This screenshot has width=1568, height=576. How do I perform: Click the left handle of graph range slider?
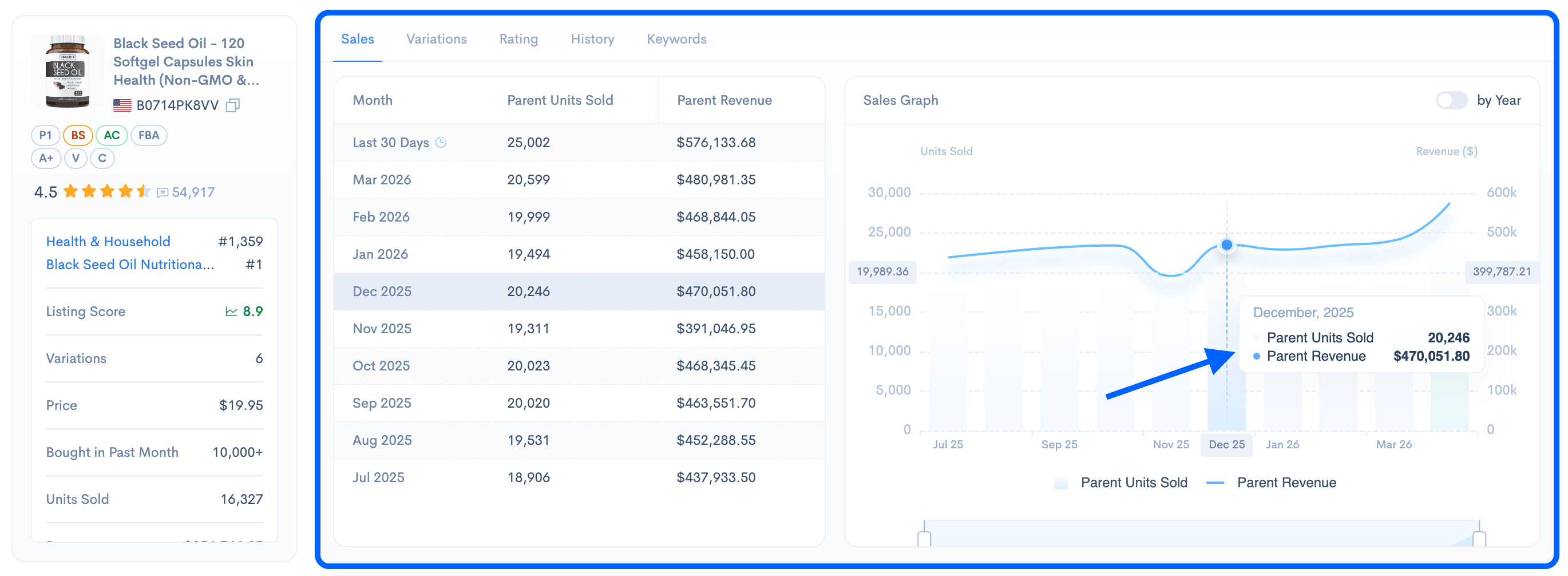[x=924, y=538]
